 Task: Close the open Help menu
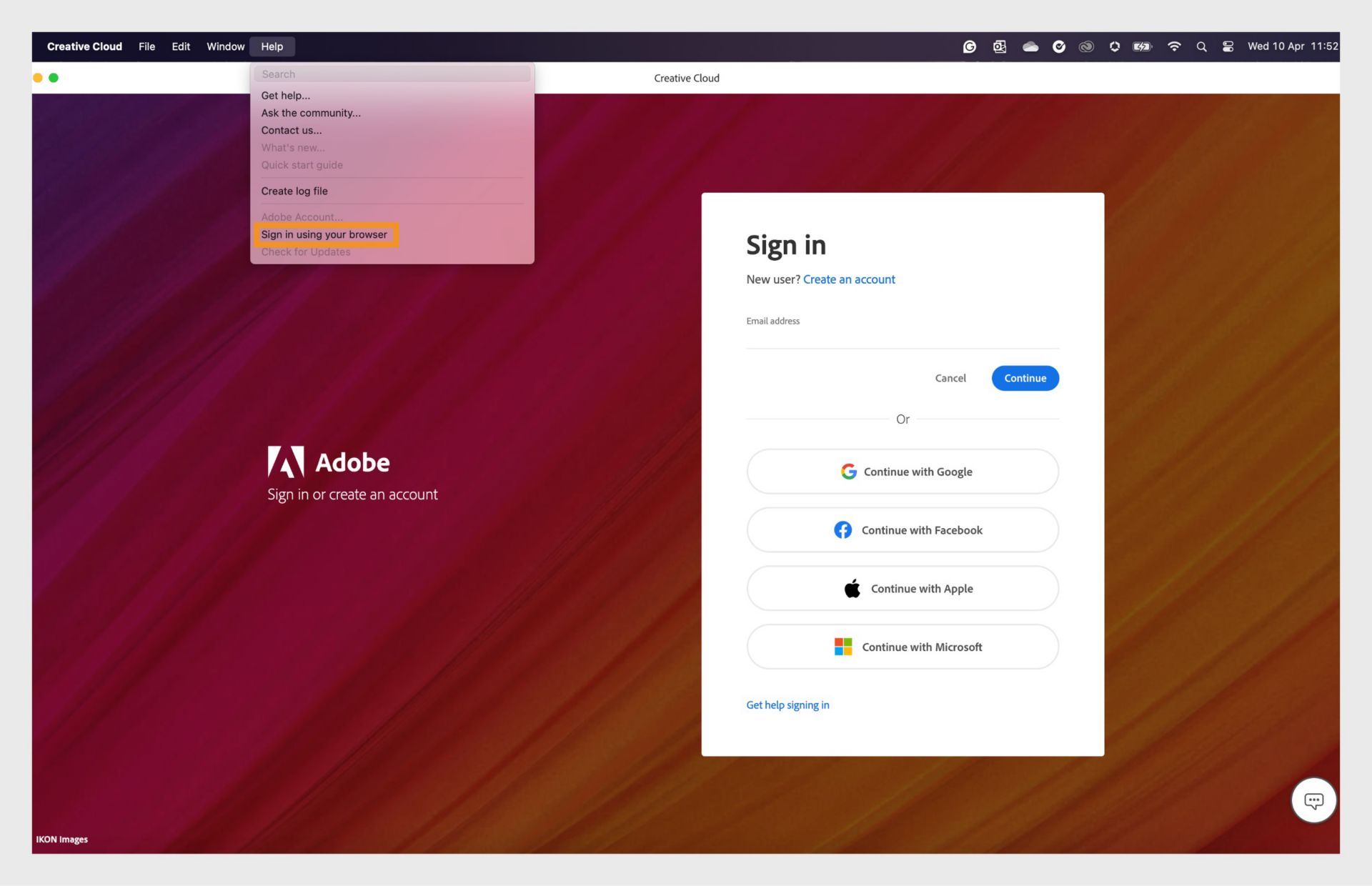[x=272, y=46]
